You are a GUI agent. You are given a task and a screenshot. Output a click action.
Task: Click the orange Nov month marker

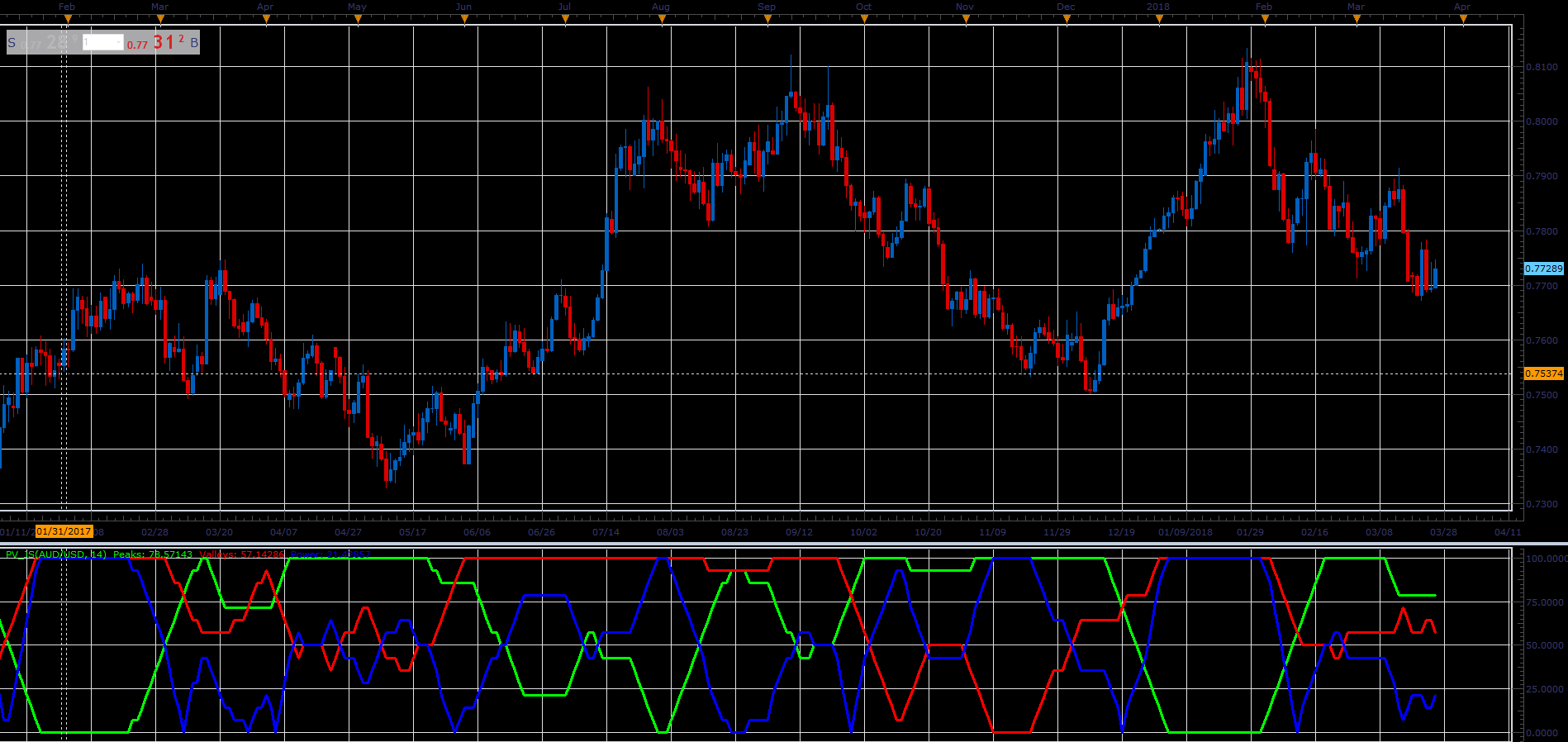point(966,19)
